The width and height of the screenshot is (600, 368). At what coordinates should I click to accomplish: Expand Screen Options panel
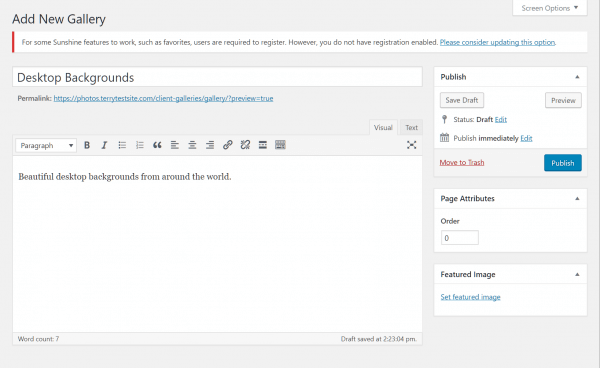click(549, 8)
